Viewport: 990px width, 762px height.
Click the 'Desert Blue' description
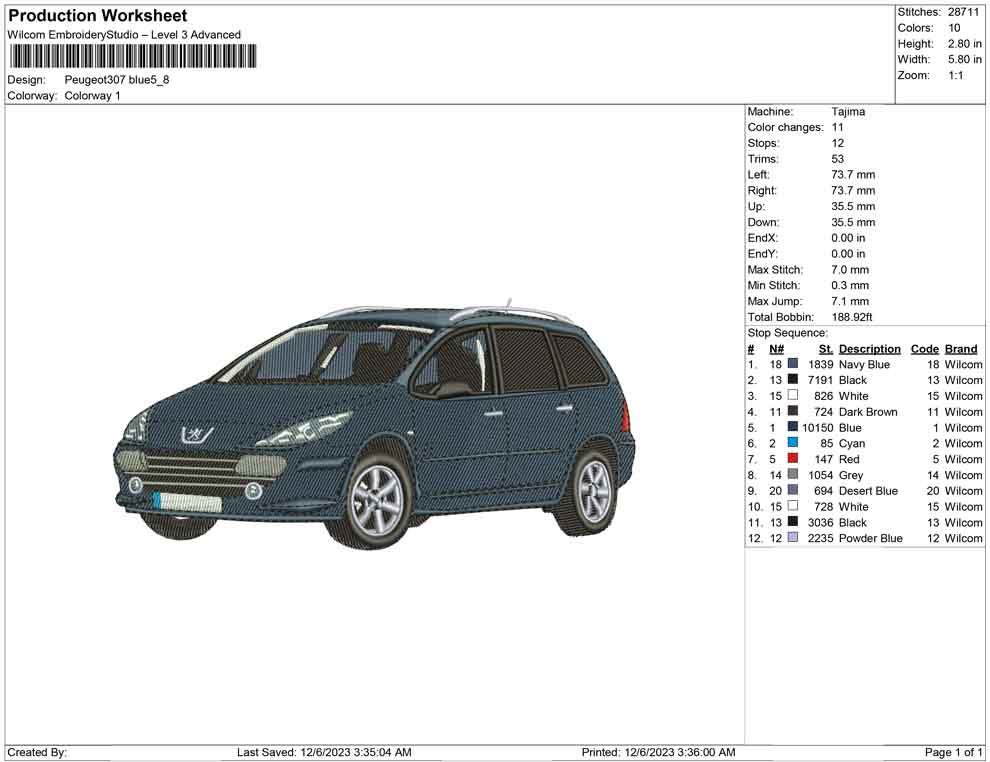coord(868,491)
